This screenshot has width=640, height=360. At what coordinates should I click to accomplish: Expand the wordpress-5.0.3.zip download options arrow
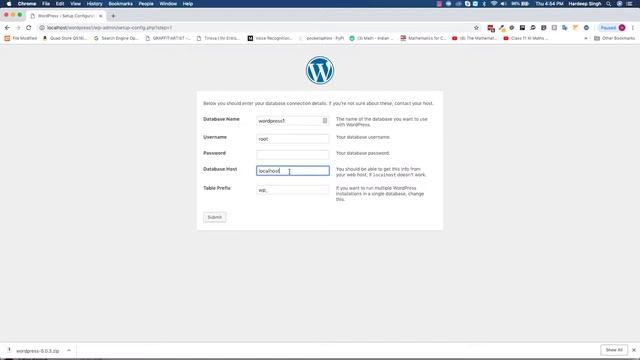pos(69,351)
